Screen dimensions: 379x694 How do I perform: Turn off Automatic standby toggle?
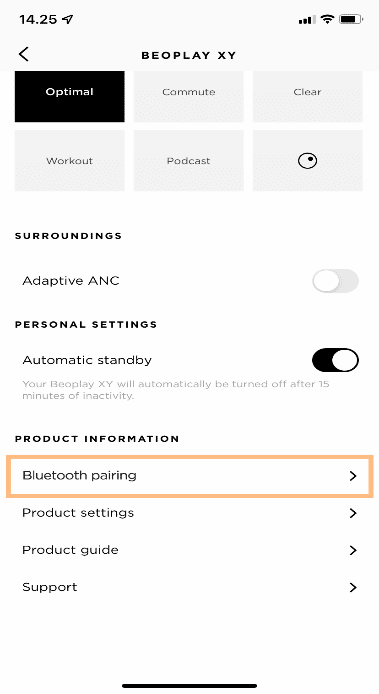[335, 360]
